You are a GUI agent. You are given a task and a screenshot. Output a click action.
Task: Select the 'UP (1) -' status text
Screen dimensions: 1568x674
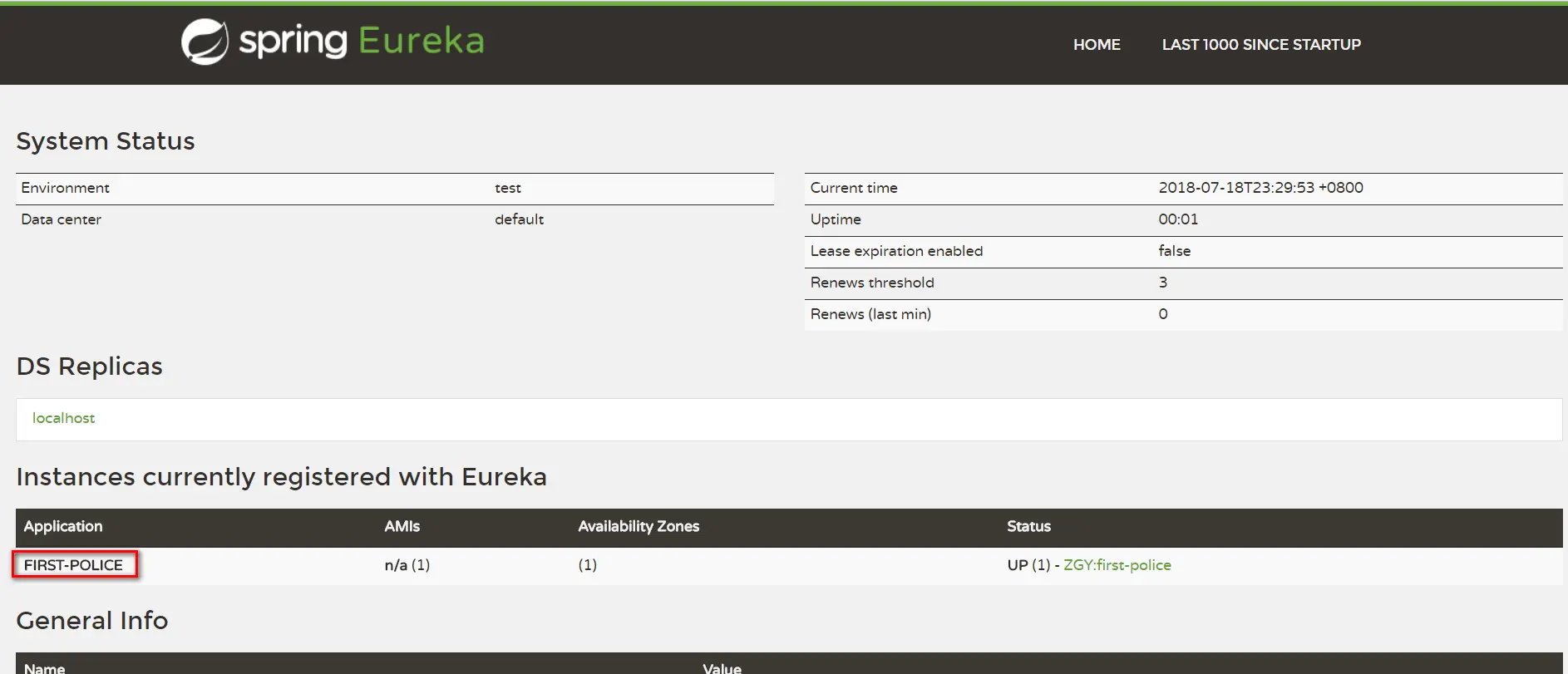click(1033, 565)
